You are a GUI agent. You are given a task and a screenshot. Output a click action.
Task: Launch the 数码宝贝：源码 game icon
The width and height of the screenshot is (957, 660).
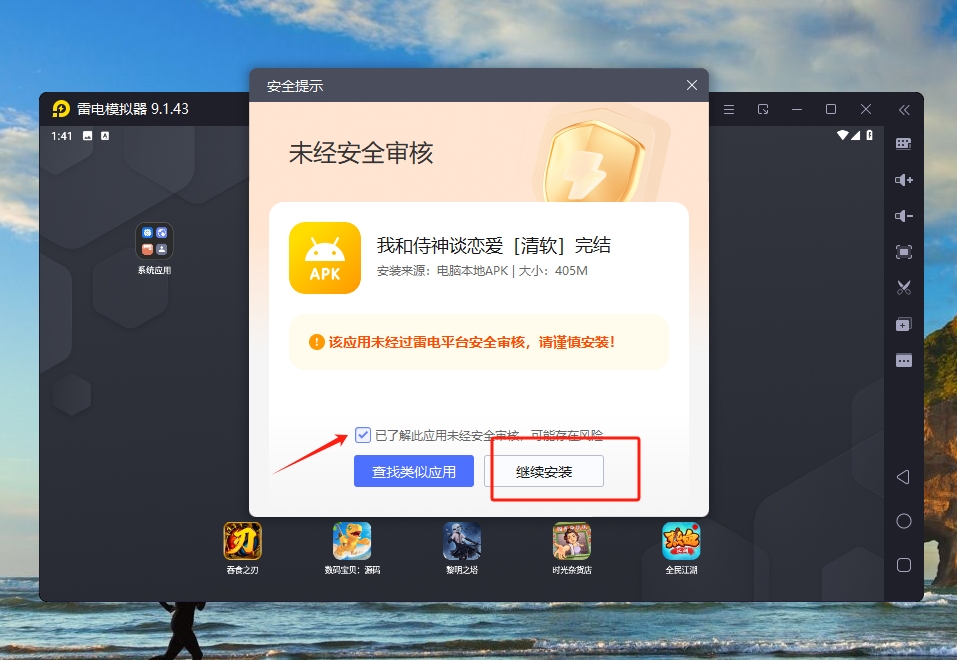click(352, 541)
